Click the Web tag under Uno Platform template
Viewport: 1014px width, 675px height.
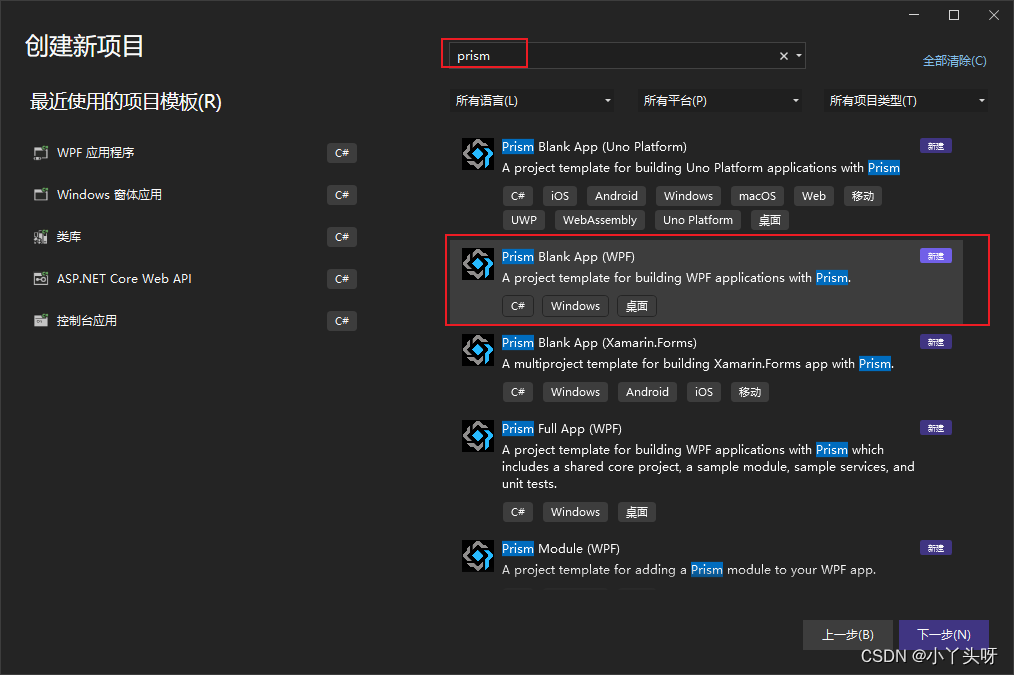click(814, 196)
